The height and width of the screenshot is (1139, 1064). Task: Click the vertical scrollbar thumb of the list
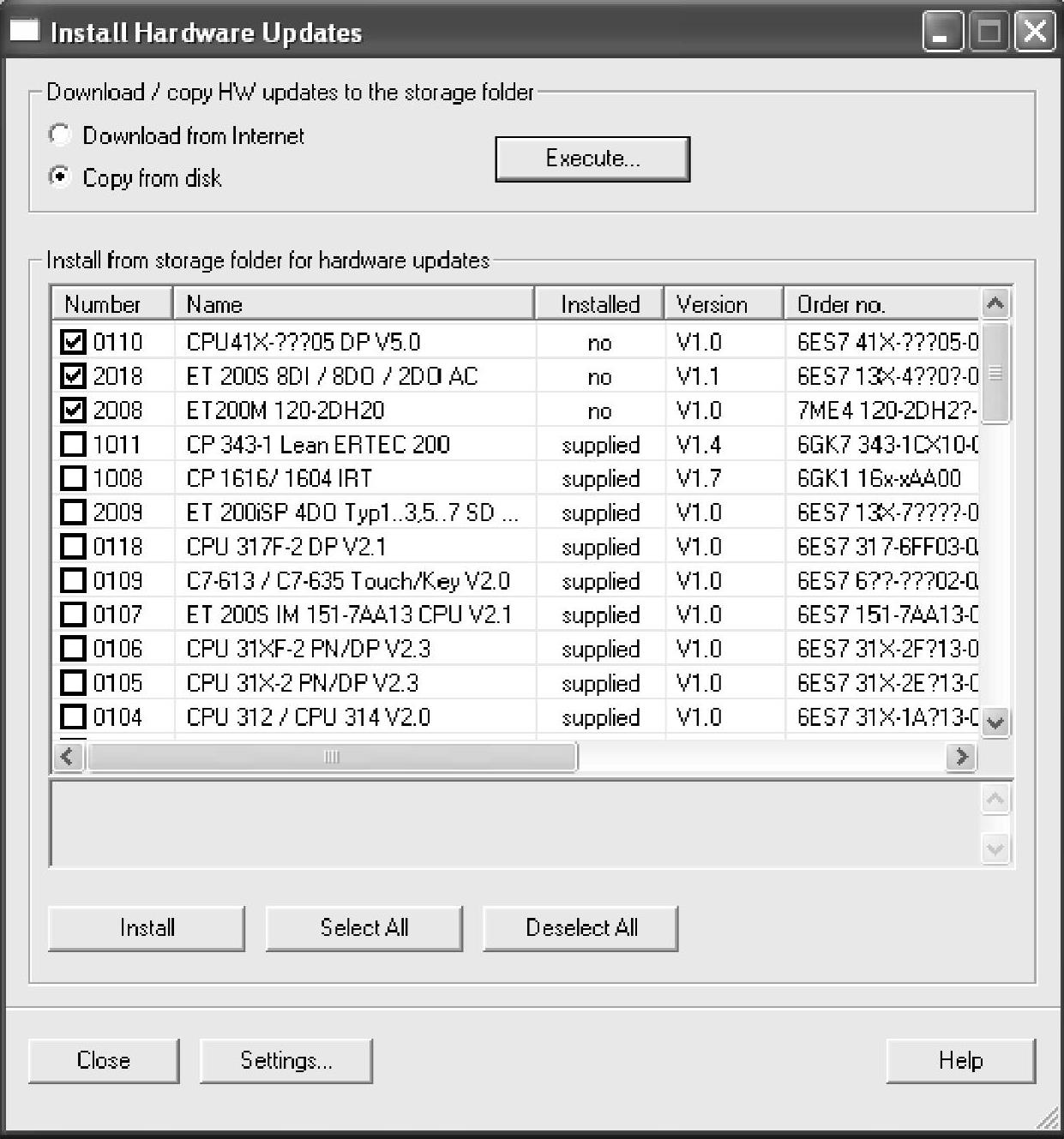[x=995, y=372]
